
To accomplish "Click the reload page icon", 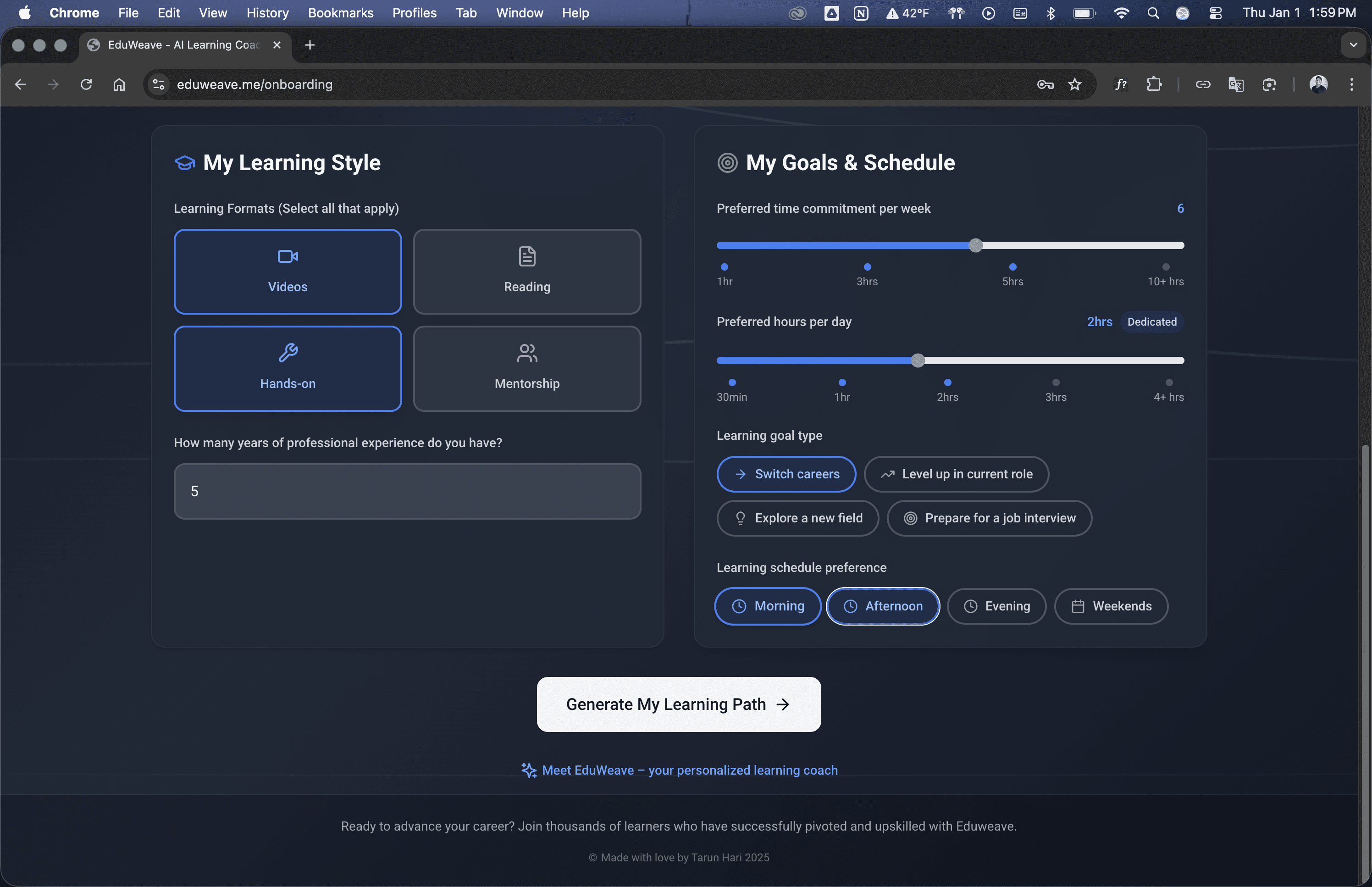I will (86, 85).
